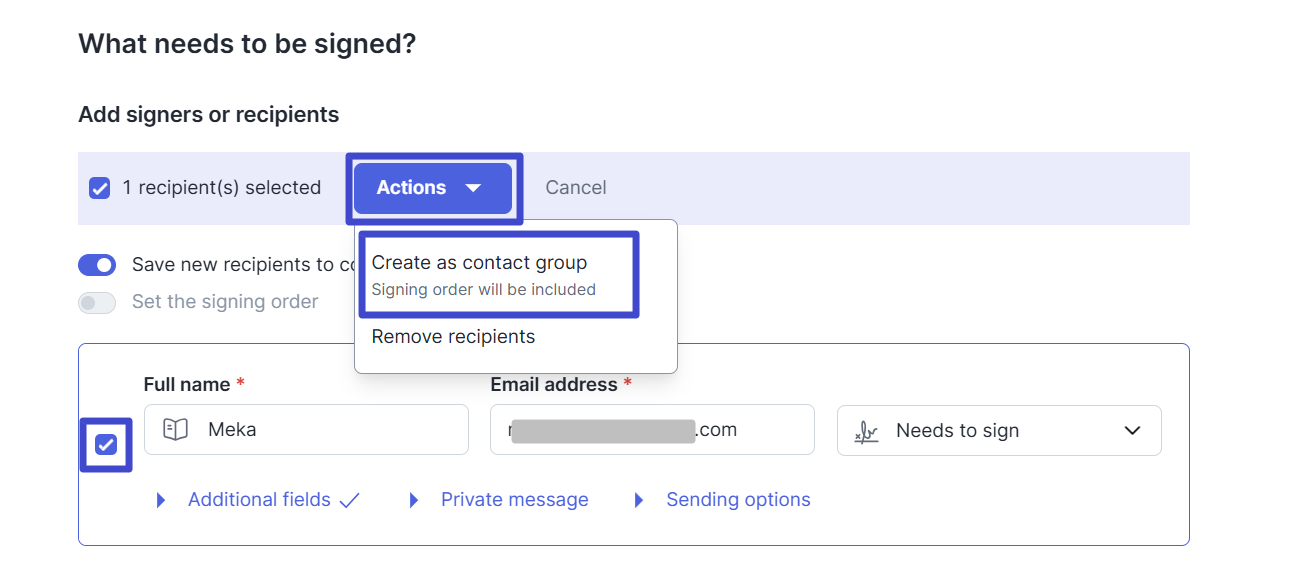1298x578 pixels.
Task: Open the Needs to sign dropdown
Action: coord(999,430)
